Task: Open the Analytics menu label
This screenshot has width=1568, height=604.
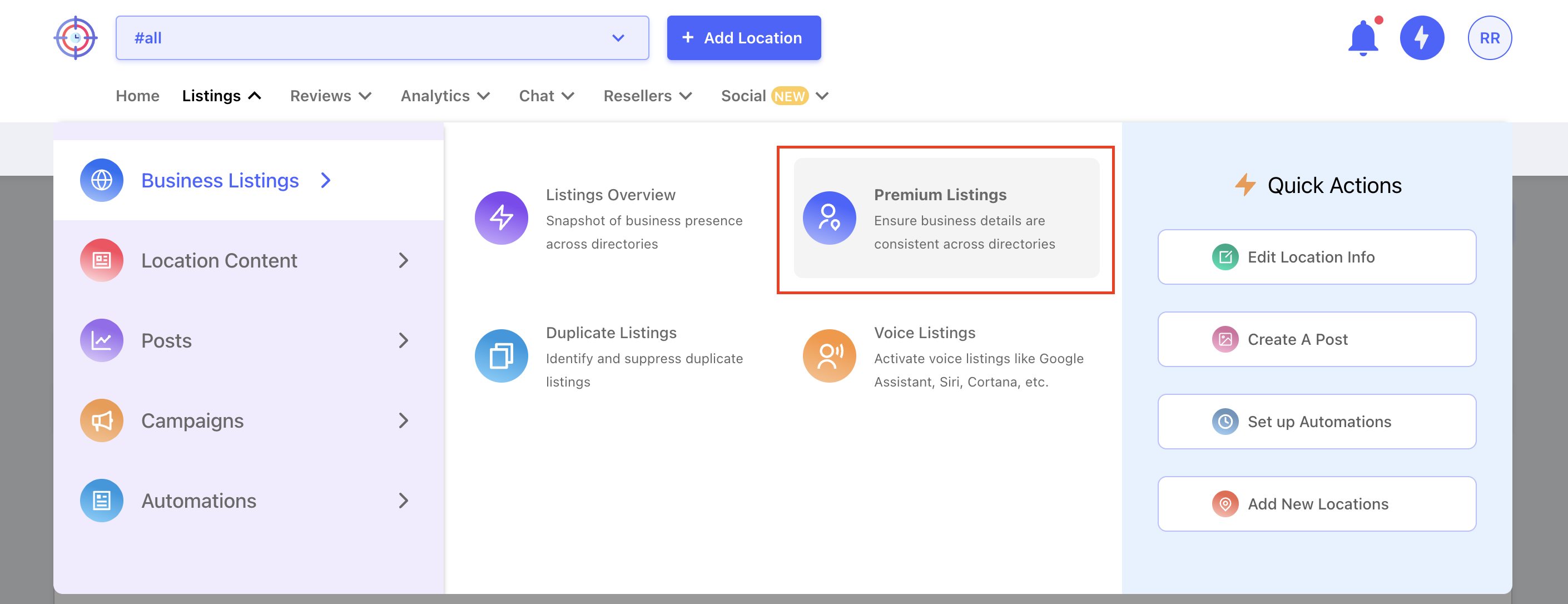Action: (x=435, y=96)
